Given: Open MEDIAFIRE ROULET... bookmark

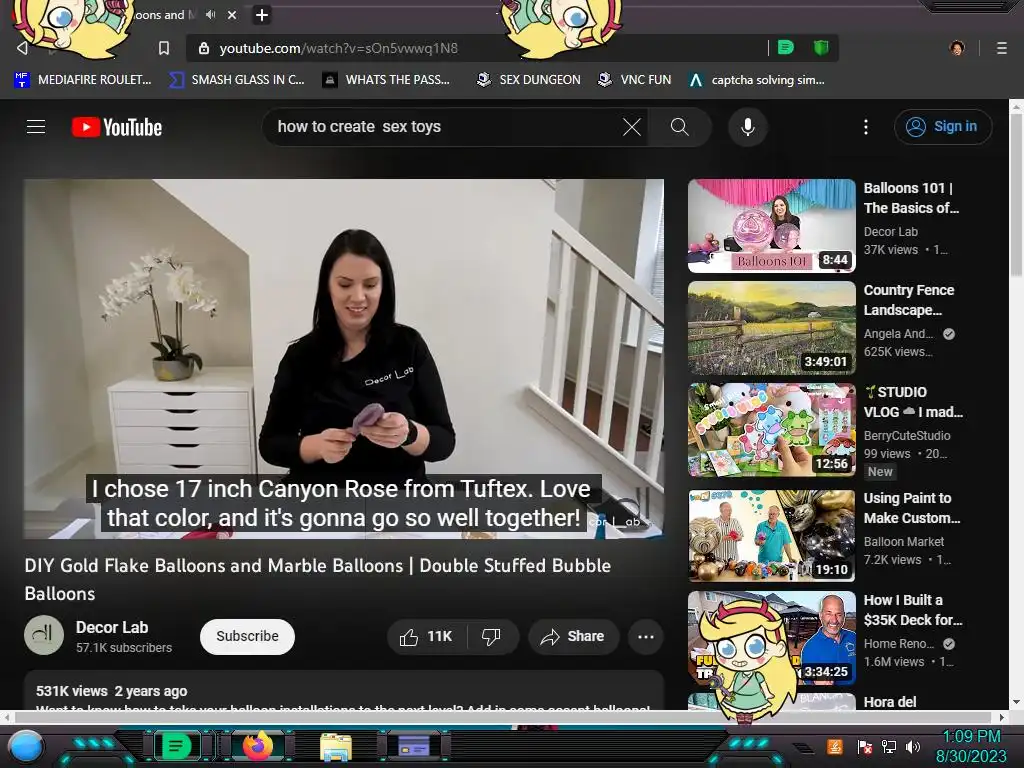Looking at the screenshot, I should [x=83, y=80].
